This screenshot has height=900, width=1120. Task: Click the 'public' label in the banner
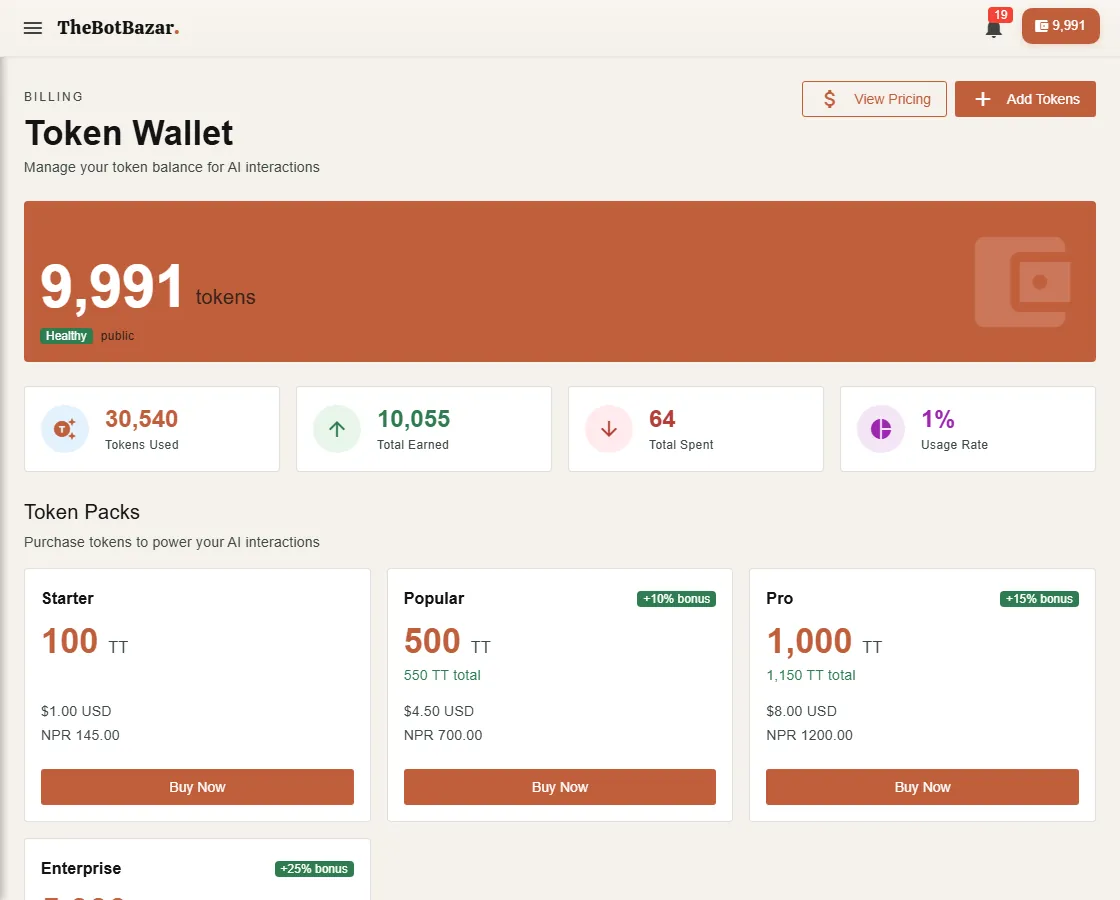[117, 336]
